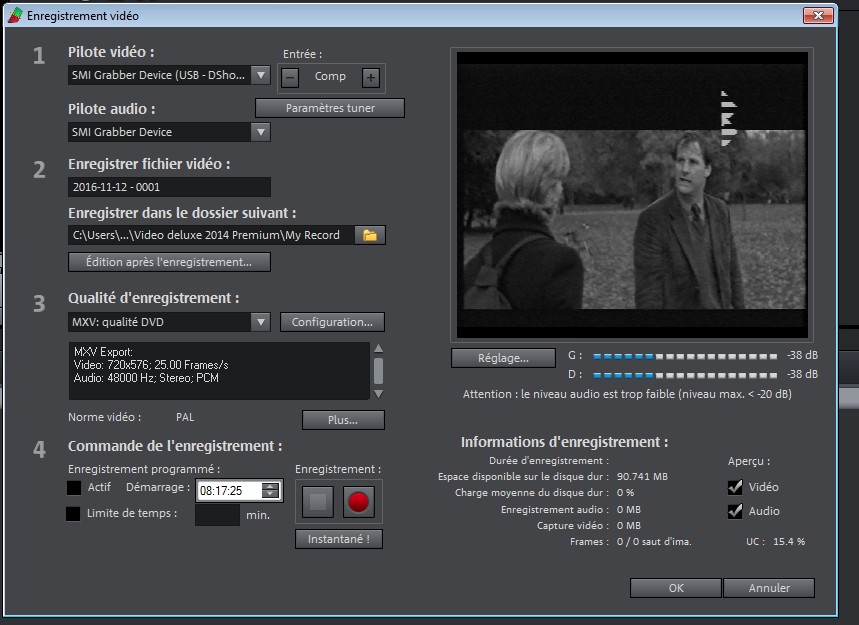This screenshot has height=625, width=859.
Task: Click the application icon in the title bar
Action: click(15, 15)
